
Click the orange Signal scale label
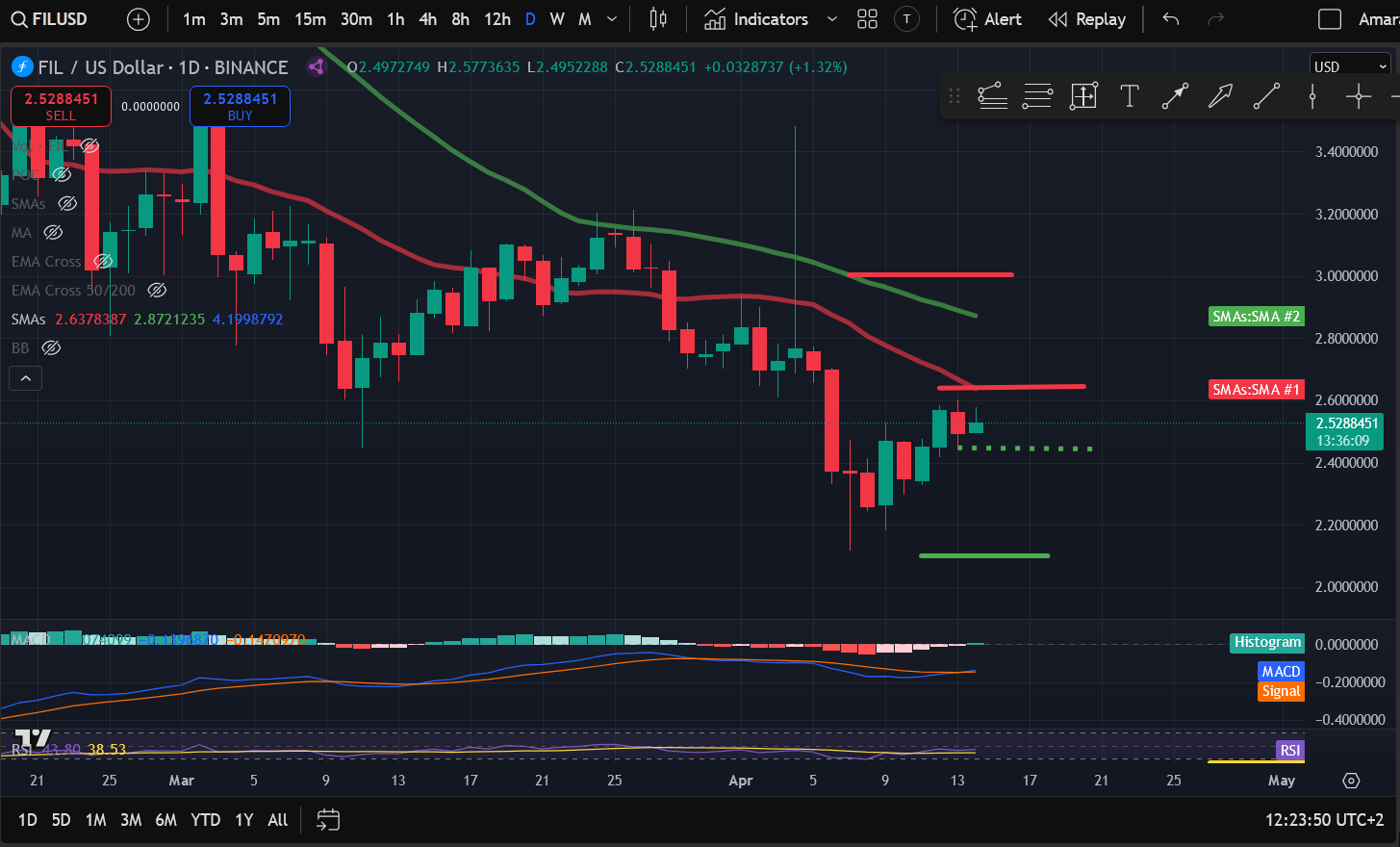point(1281,691)
